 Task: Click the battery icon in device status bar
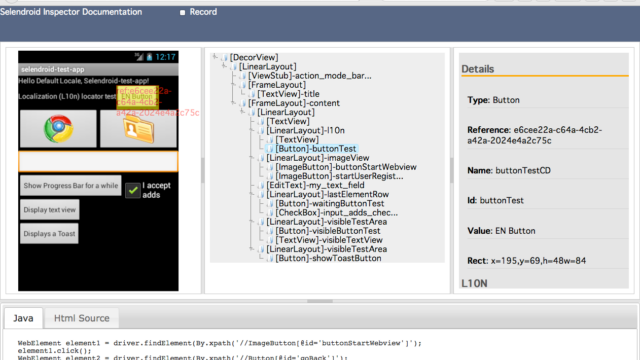pos(149,57)
